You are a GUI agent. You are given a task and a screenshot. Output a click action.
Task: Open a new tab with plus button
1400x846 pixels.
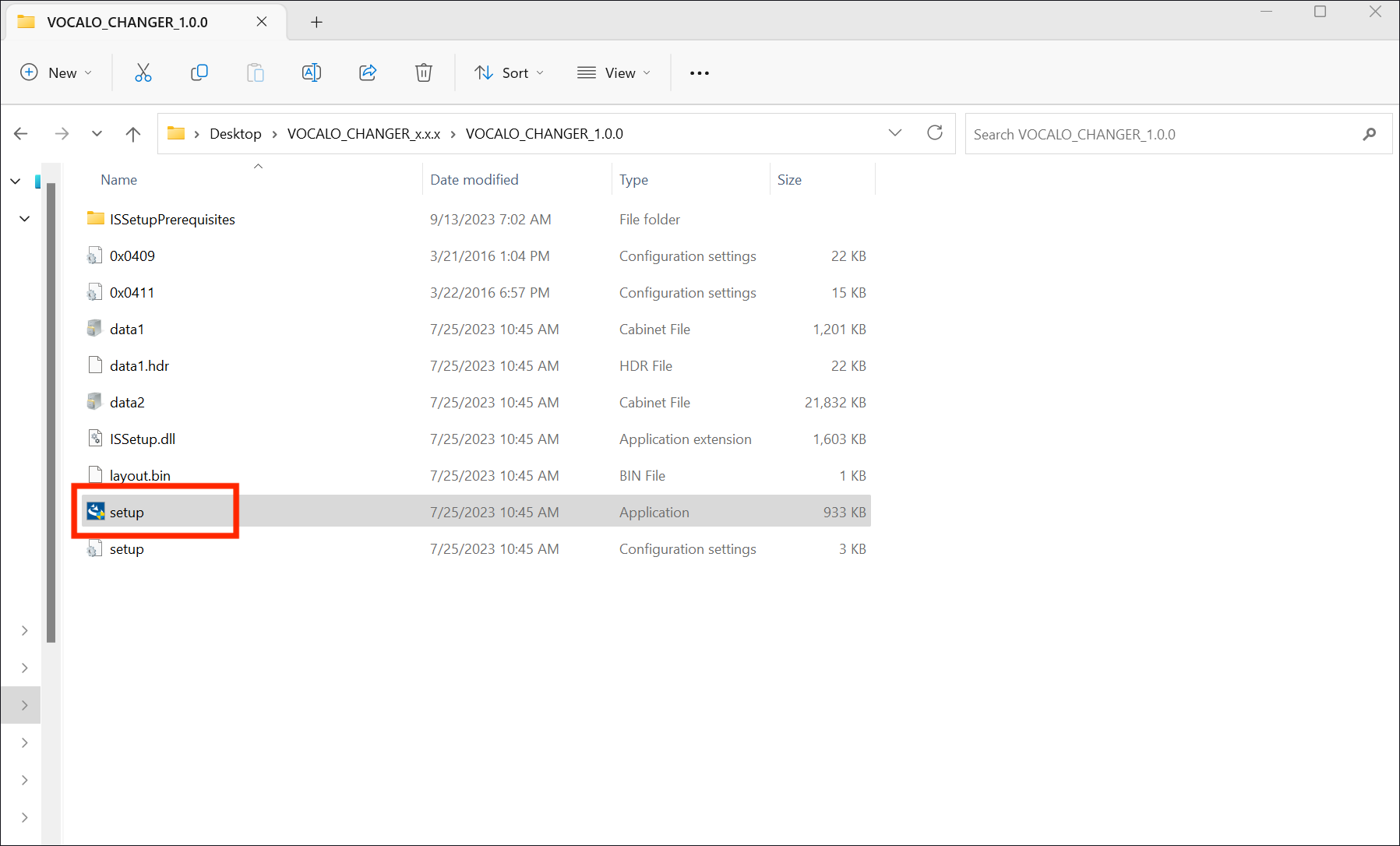[x=316, y=22]
